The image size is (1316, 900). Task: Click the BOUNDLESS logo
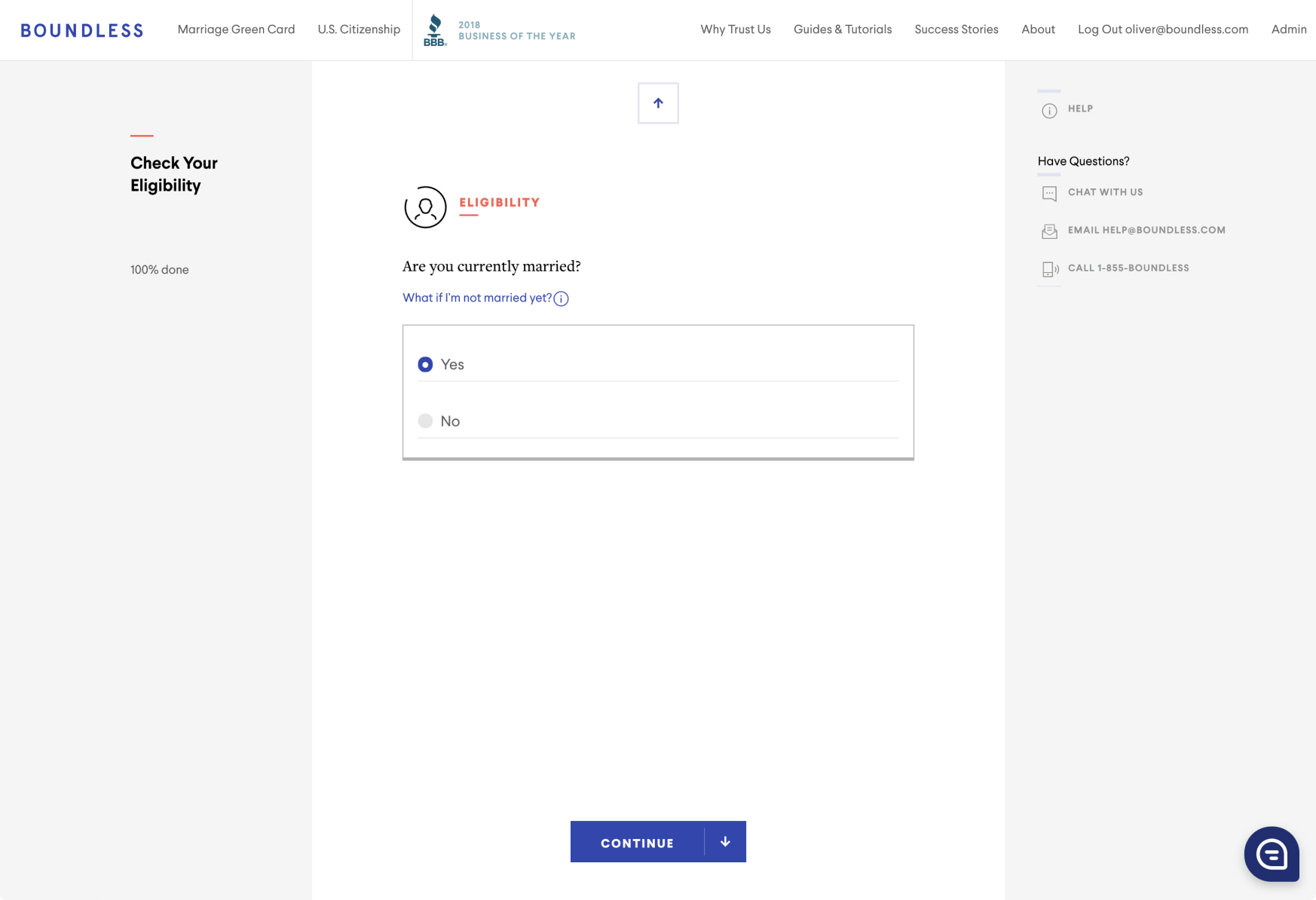pyautogui.click(x=82, y=30)
